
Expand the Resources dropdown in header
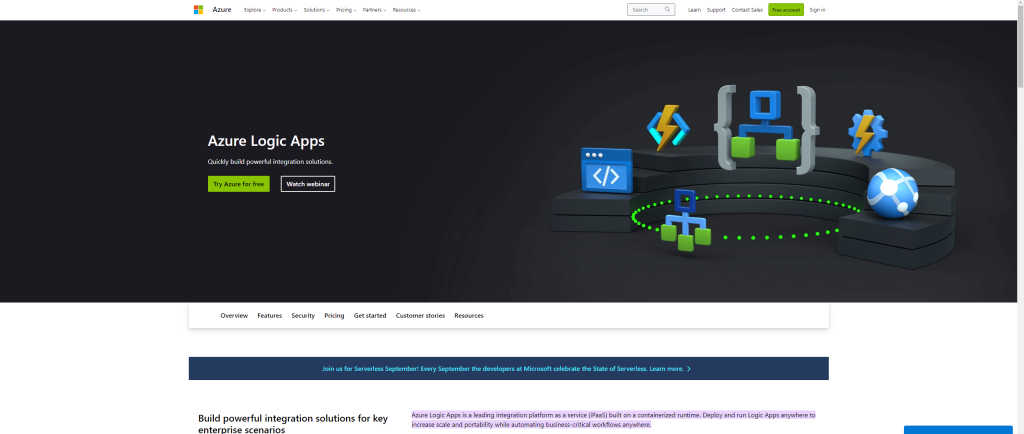[406, 10]
